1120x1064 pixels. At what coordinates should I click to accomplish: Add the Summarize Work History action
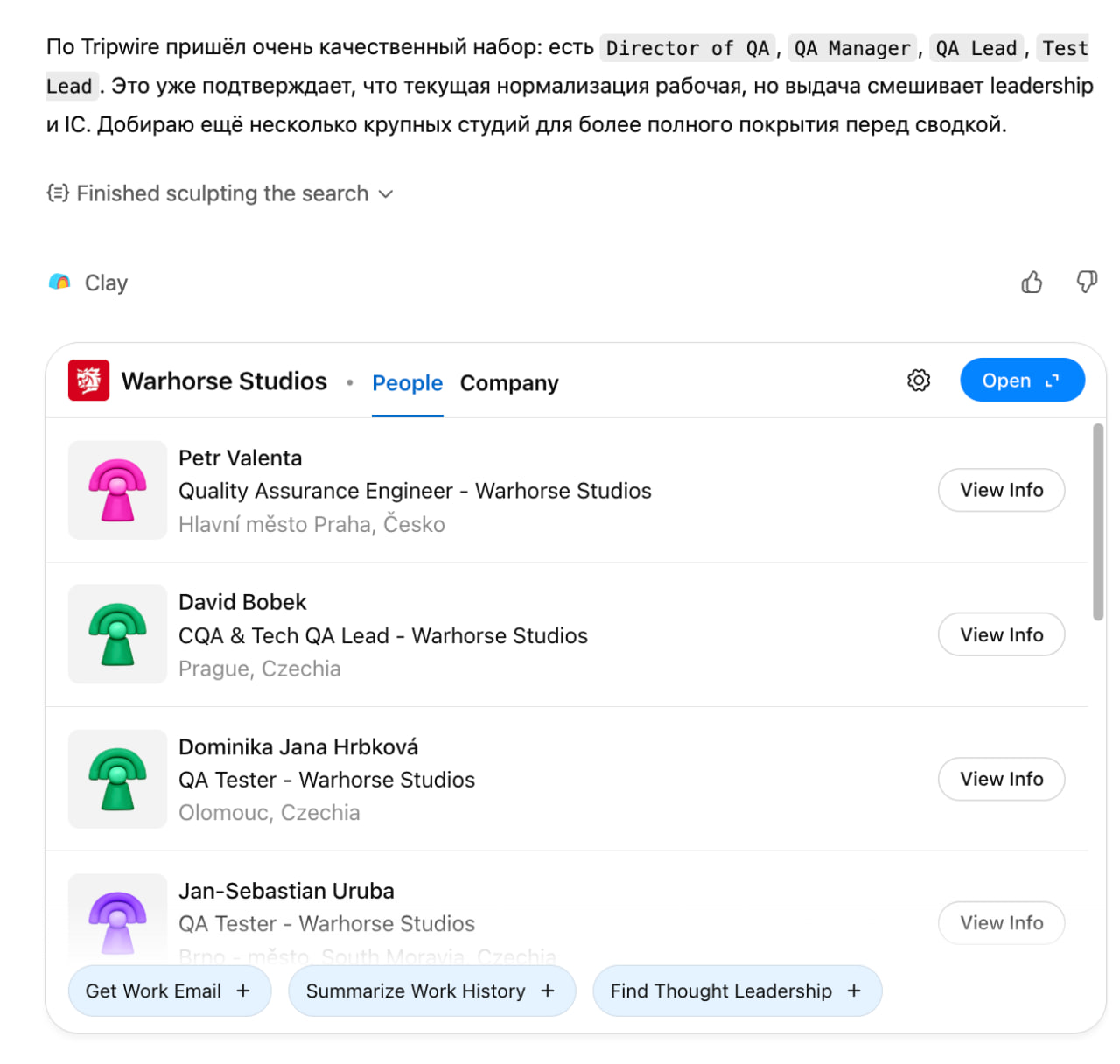click(431, 990)
